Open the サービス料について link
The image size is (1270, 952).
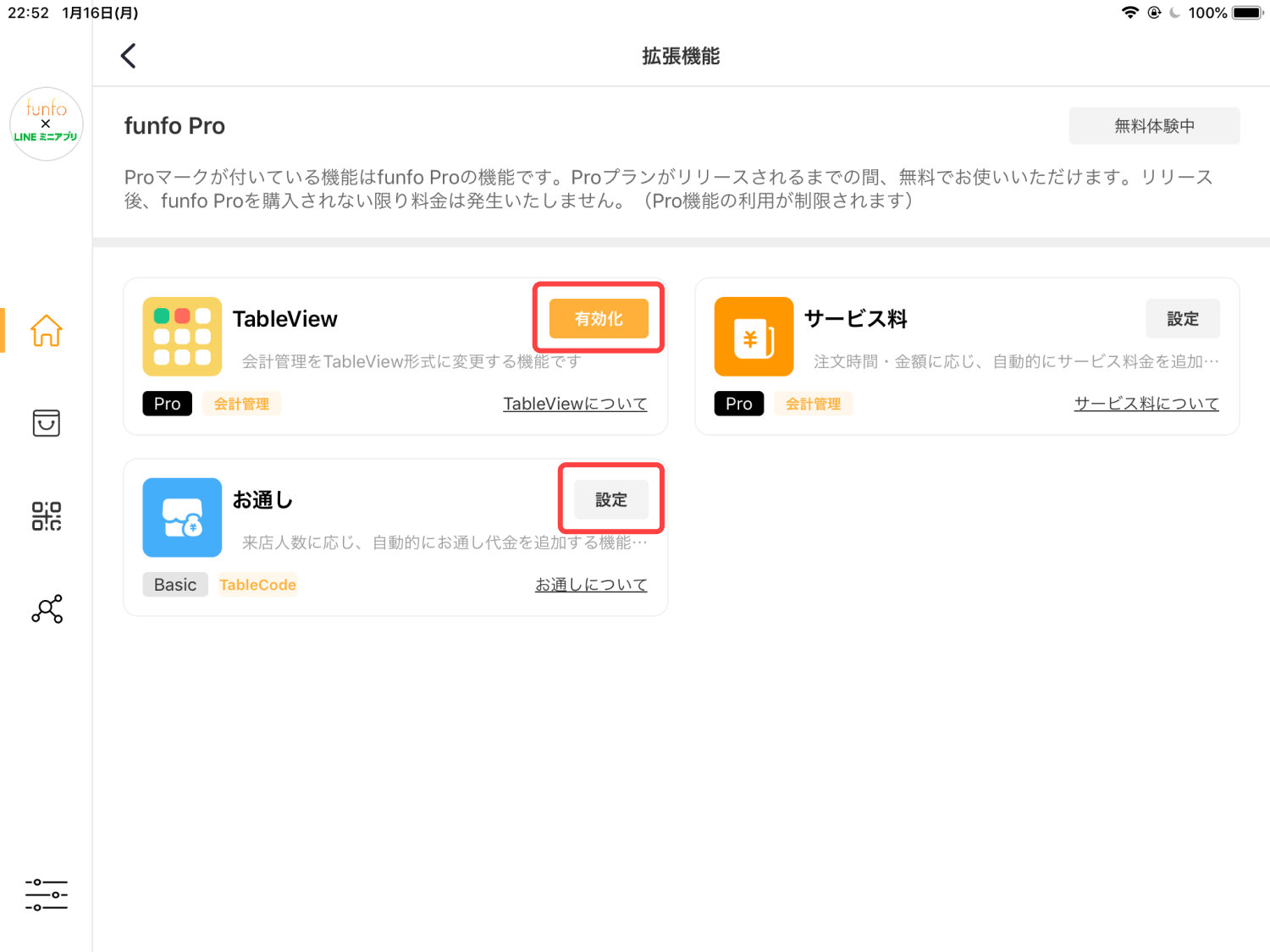[x=1146, y=404]
